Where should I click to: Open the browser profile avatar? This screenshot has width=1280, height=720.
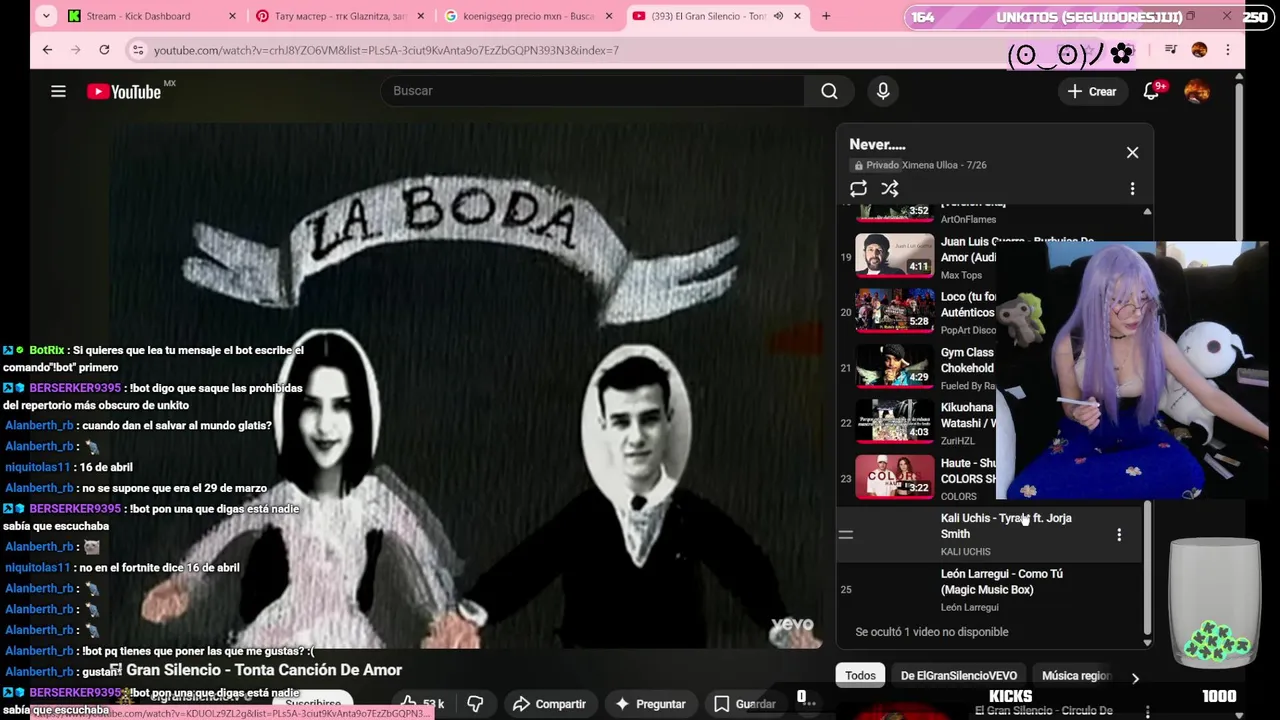[1199, 49]
